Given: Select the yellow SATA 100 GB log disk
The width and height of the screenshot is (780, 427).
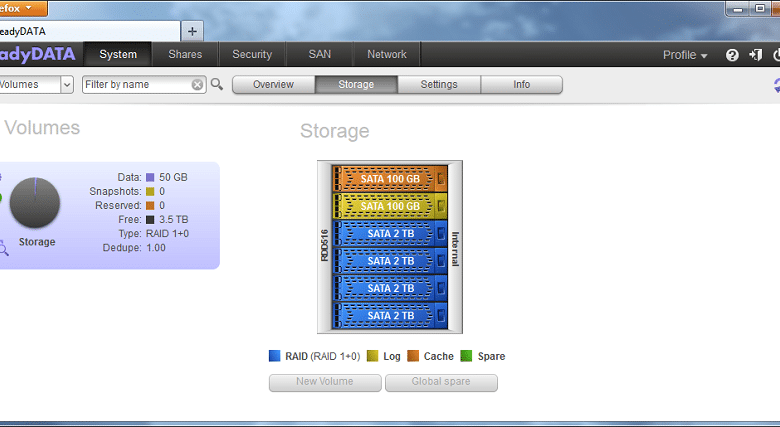Looking at the screenshot, I should tap(390, 206).
